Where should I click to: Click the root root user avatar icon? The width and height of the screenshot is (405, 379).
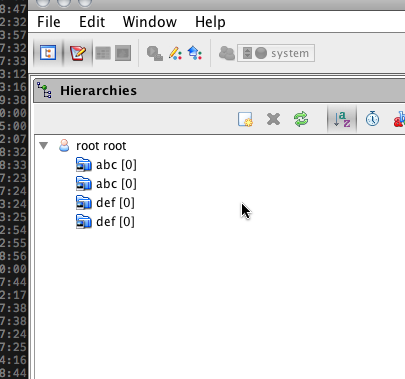pos(64,146)
